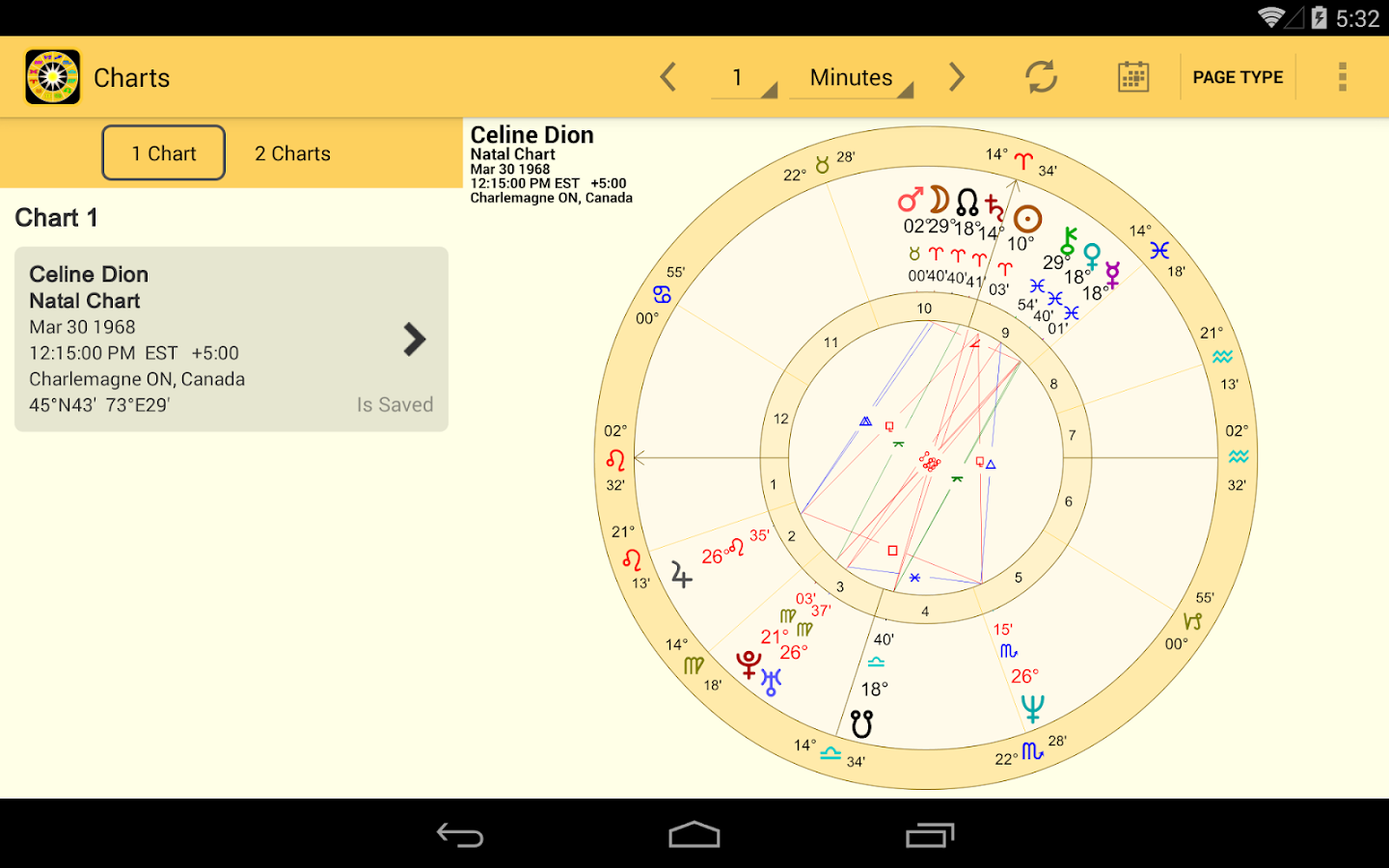Tap the Cancer sign on outer ring
1389x868 pixels.
[662, 294]
